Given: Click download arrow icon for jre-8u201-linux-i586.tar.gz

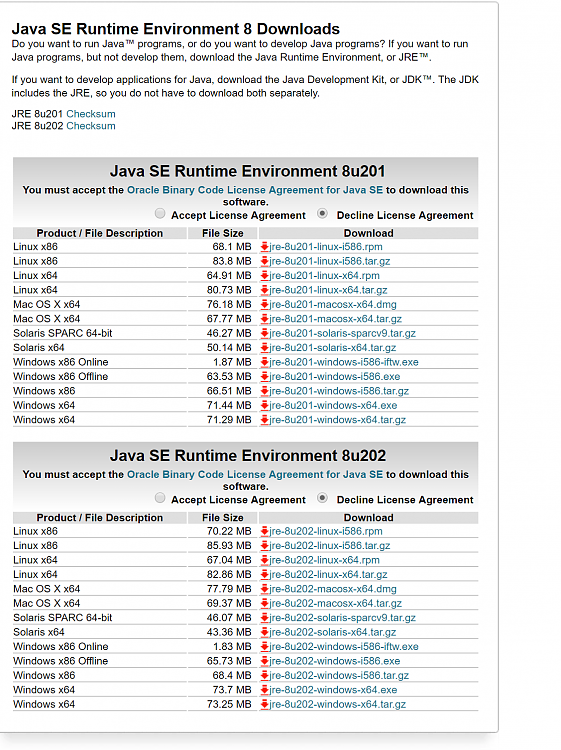Looking at the screenshot, I should (x=264, y=261).
